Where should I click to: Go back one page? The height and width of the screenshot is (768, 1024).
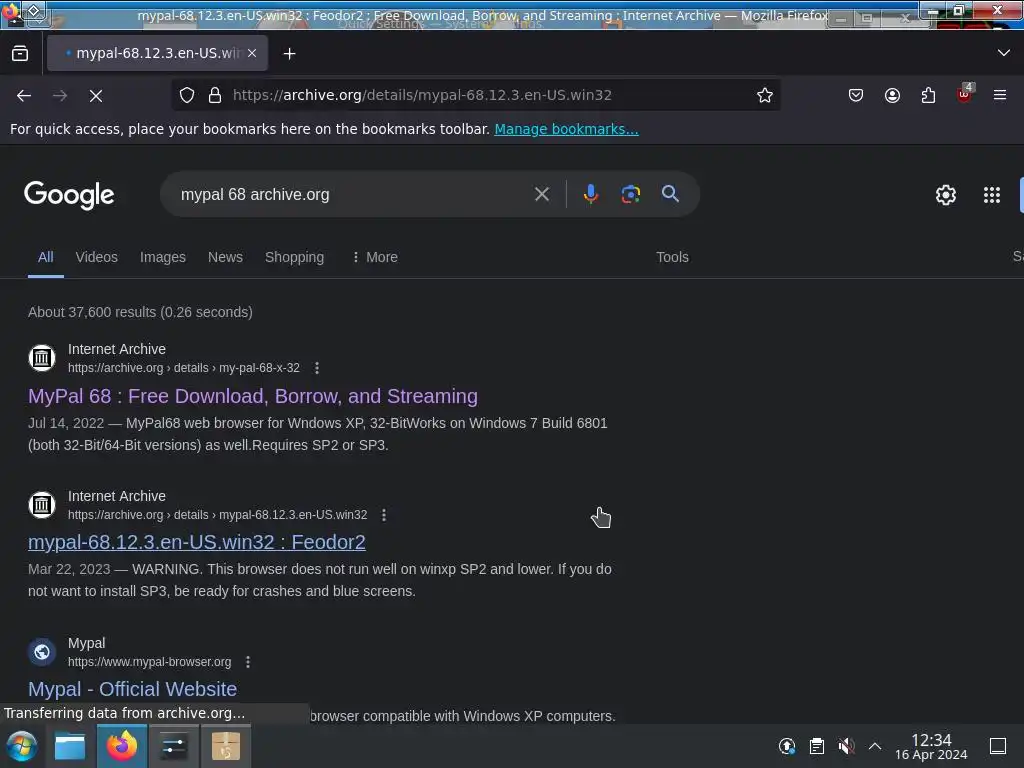click(x=24, y=96)
